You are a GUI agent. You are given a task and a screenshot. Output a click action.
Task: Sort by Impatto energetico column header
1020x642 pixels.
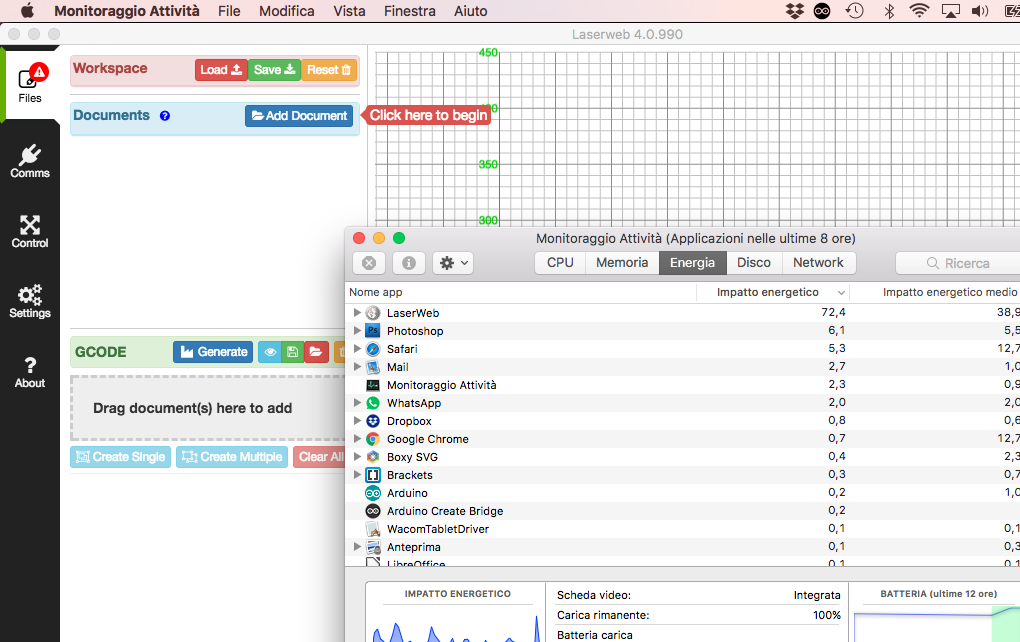pyautogui.click(x=773, y=292)
